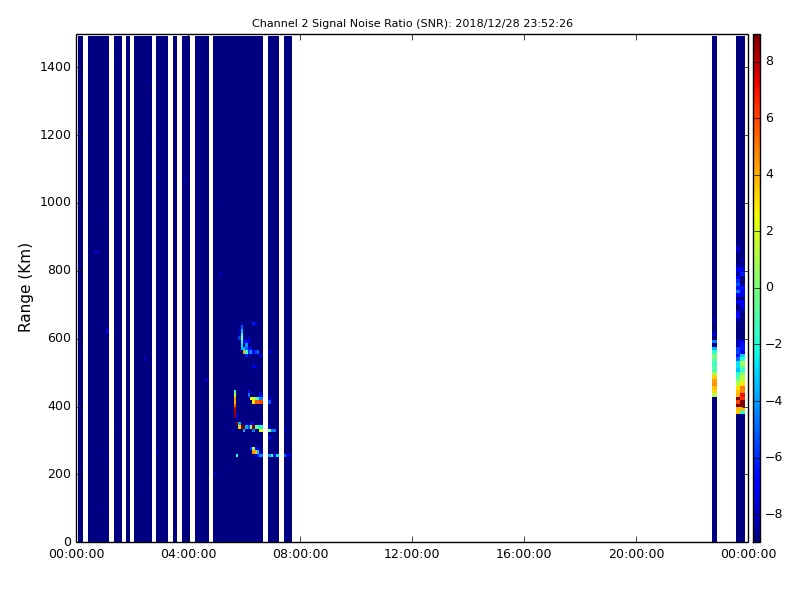Click the yellow-orange echo column near 22:45
The height and width of the screenshot is (600, 800).
click(714, 370)
